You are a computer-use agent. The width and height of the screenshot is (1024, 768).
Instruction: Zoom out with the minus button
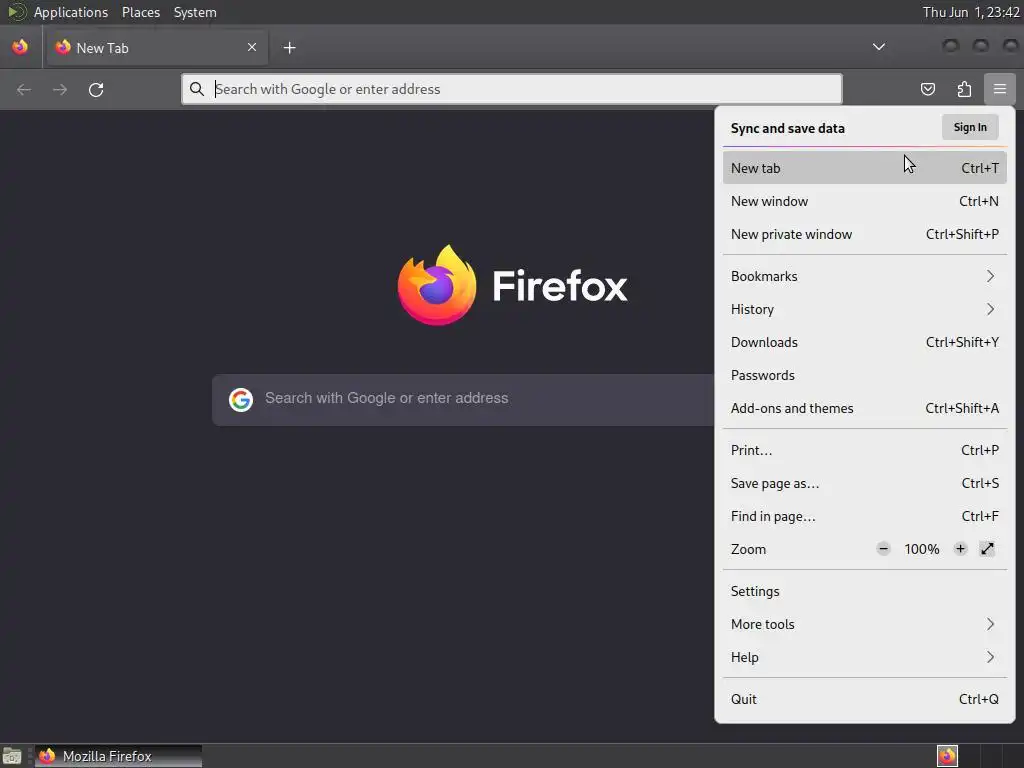pyautogui.click(x=883, y=549)
